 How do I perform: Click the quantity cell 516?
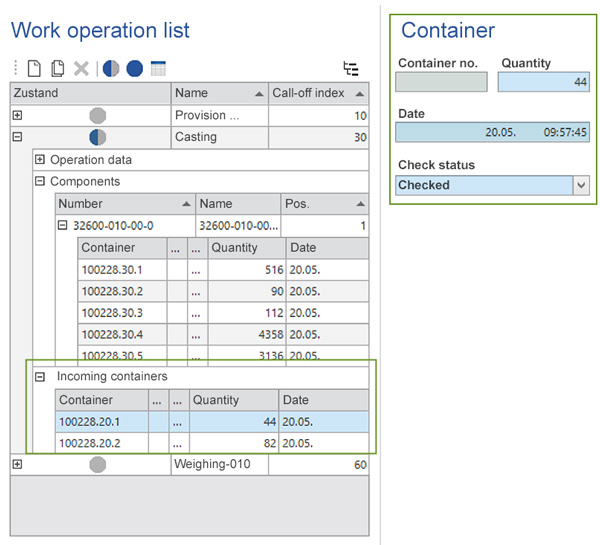point(247,270)
